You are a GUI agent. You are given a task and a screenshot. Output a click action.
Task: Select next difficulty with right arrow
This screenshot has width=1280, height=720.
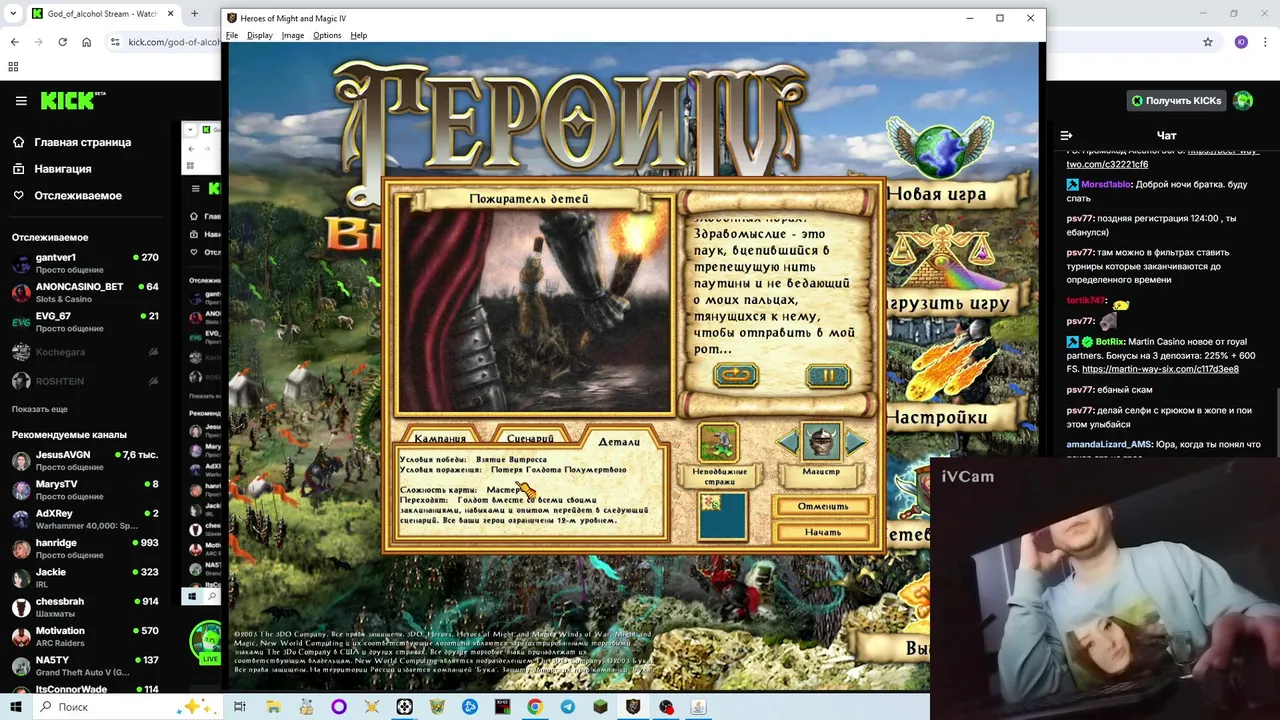[855, 442]
